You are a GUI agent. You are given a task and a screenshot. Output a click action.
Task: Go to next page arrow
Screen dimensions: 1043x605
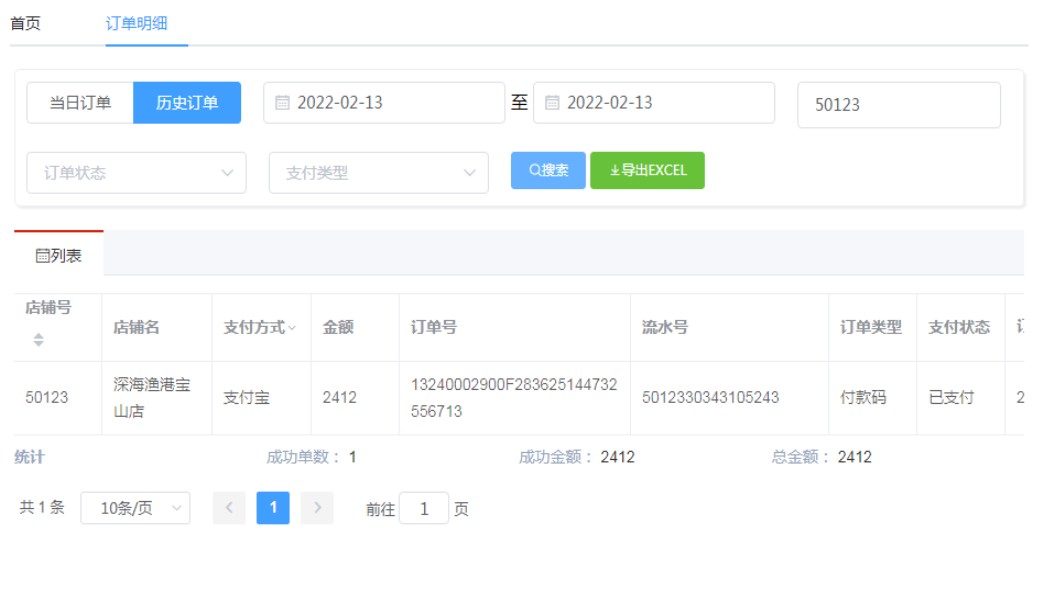(317, 508)
